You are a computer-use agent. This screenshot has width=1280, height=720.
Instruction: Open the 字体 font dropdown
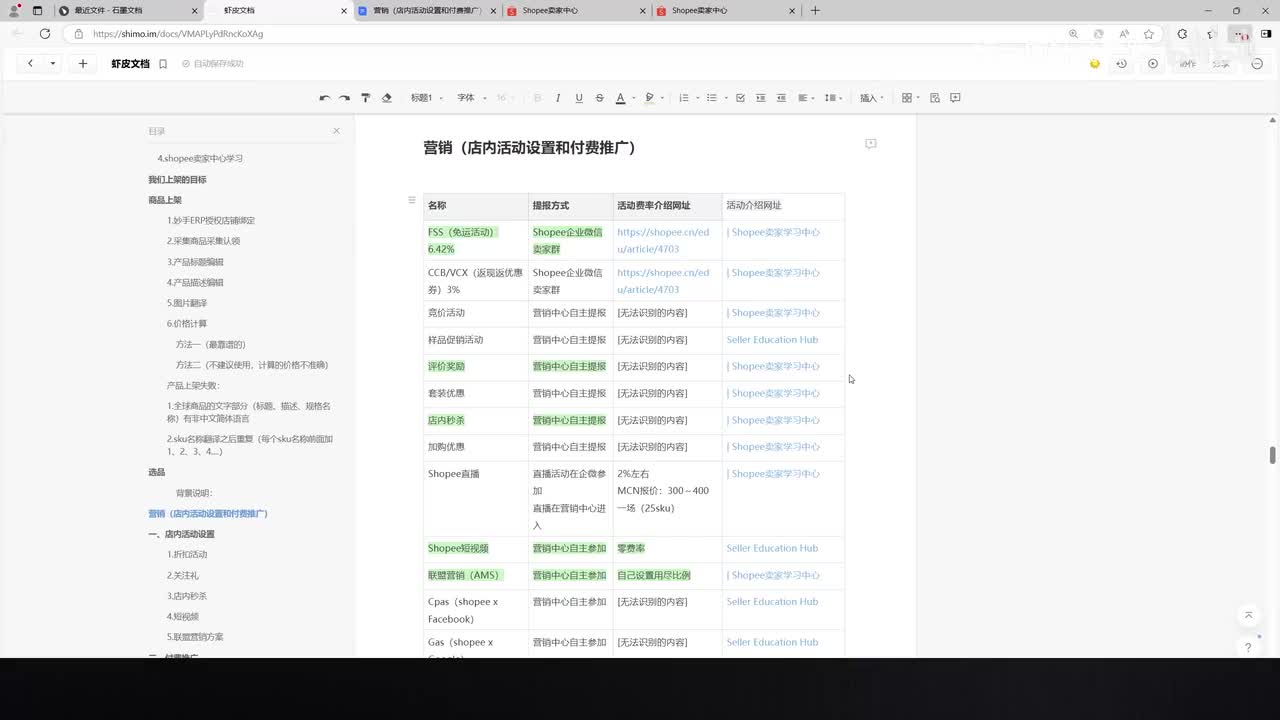[472, 98]
